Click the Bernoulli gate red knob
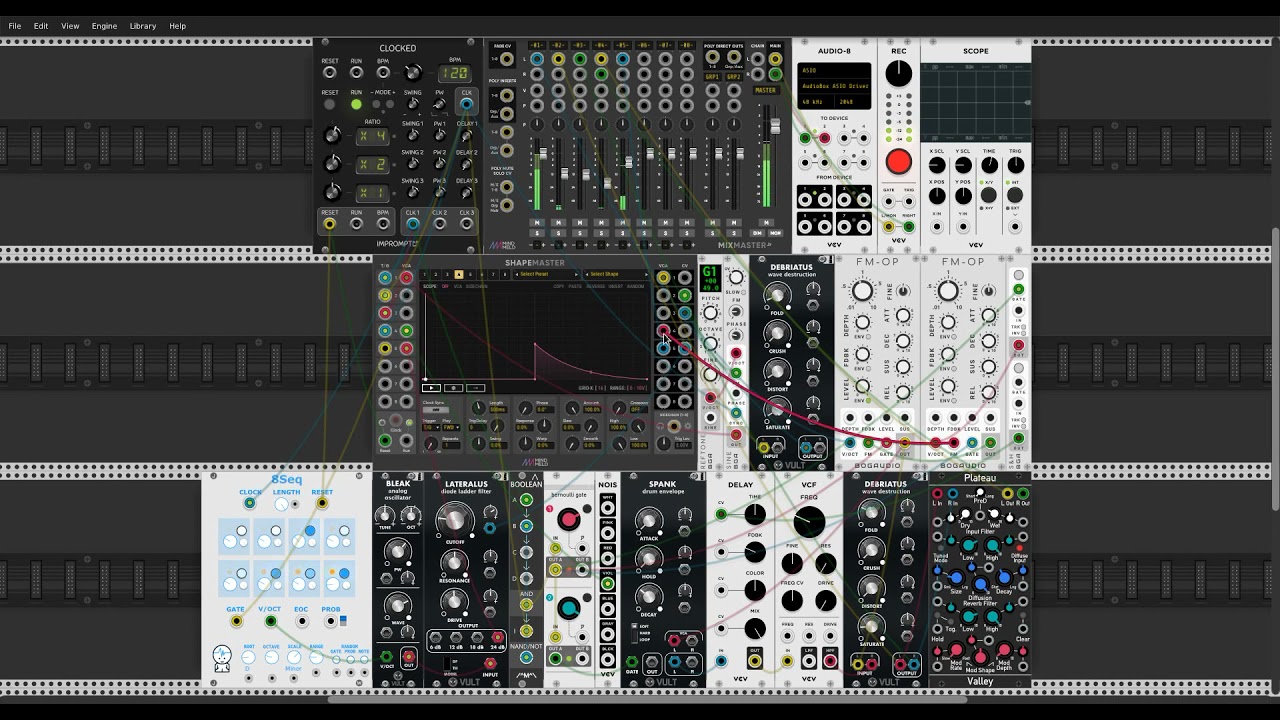Screen dimensions: 1280x720 click(x=568, y=519)
